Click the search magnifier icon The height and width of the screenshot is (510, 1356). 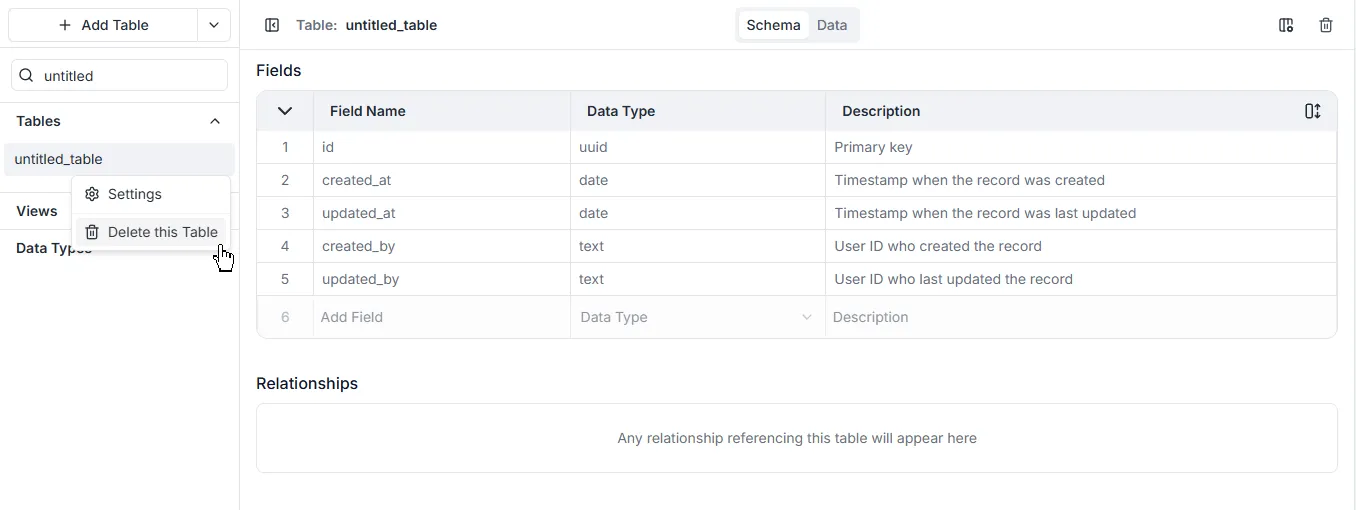pyautogui.click(x=27, y=76)
